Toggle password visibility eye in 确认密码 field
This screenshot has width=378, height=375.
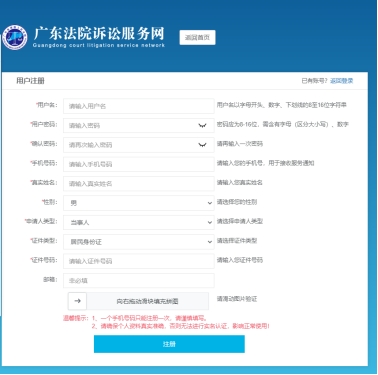click(x=202, y=145)
